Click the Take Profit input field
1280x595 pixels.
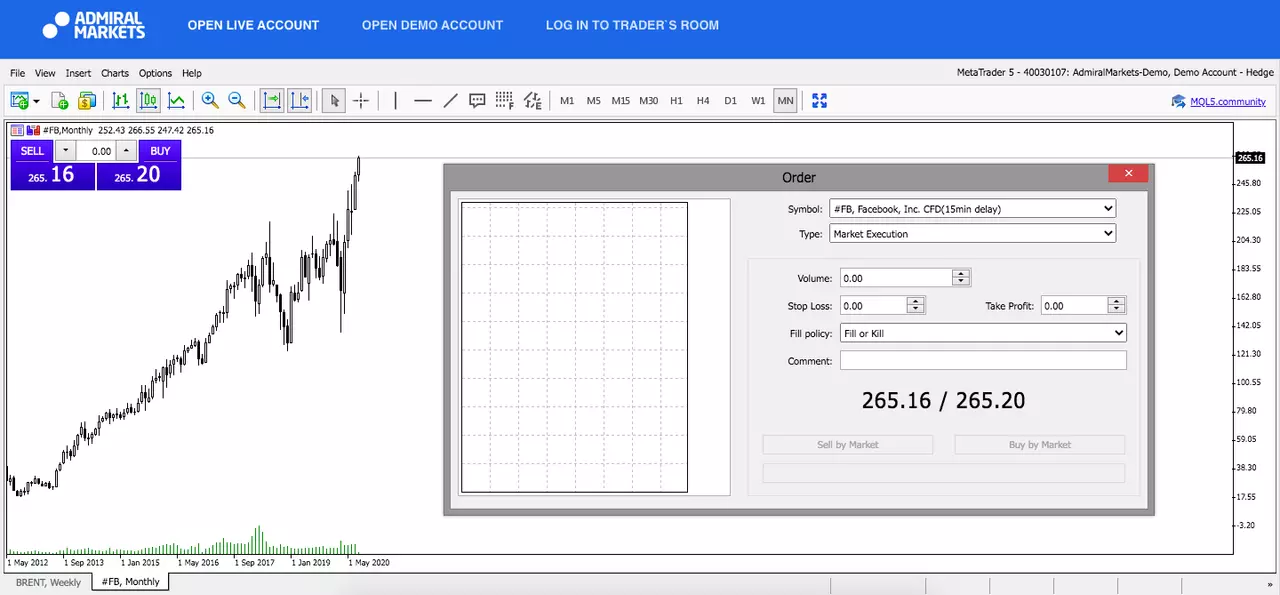(x=1074, y=306)
